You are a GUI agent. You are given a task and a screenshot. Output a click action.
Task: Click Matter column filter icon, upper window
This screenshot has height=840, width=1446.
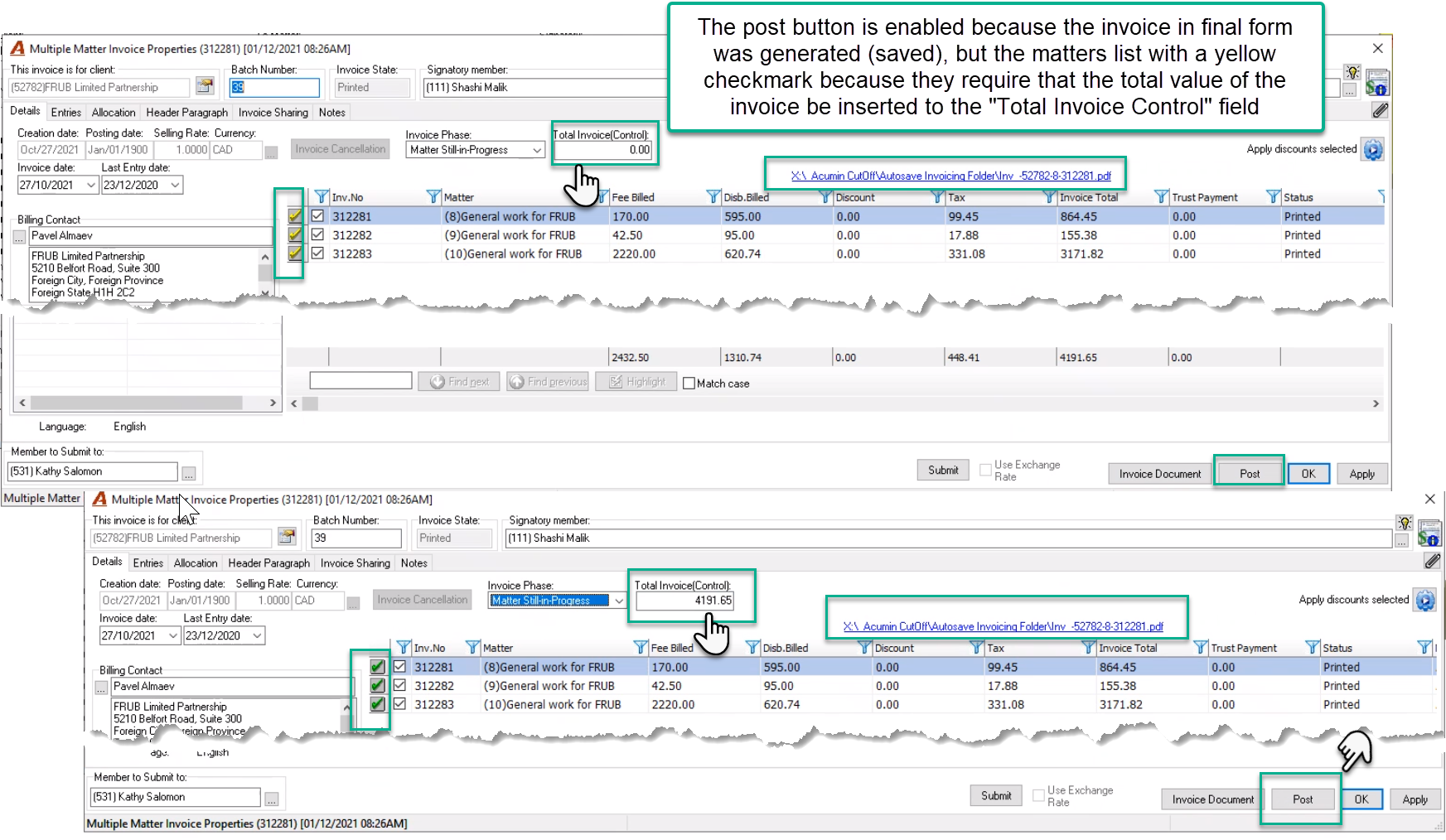433,197
